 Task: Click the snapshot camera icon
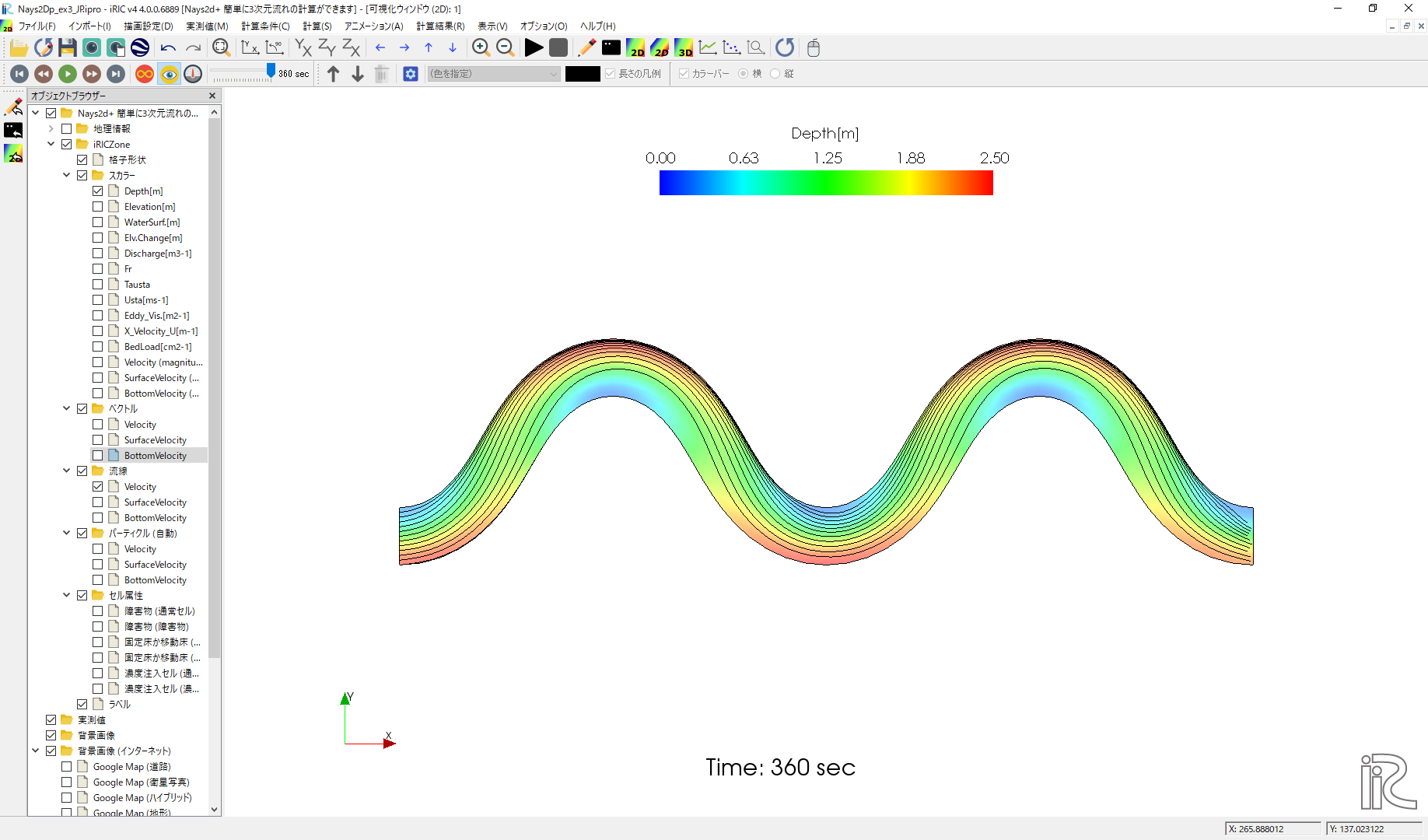pyautogui.click(x=92, y=48)
